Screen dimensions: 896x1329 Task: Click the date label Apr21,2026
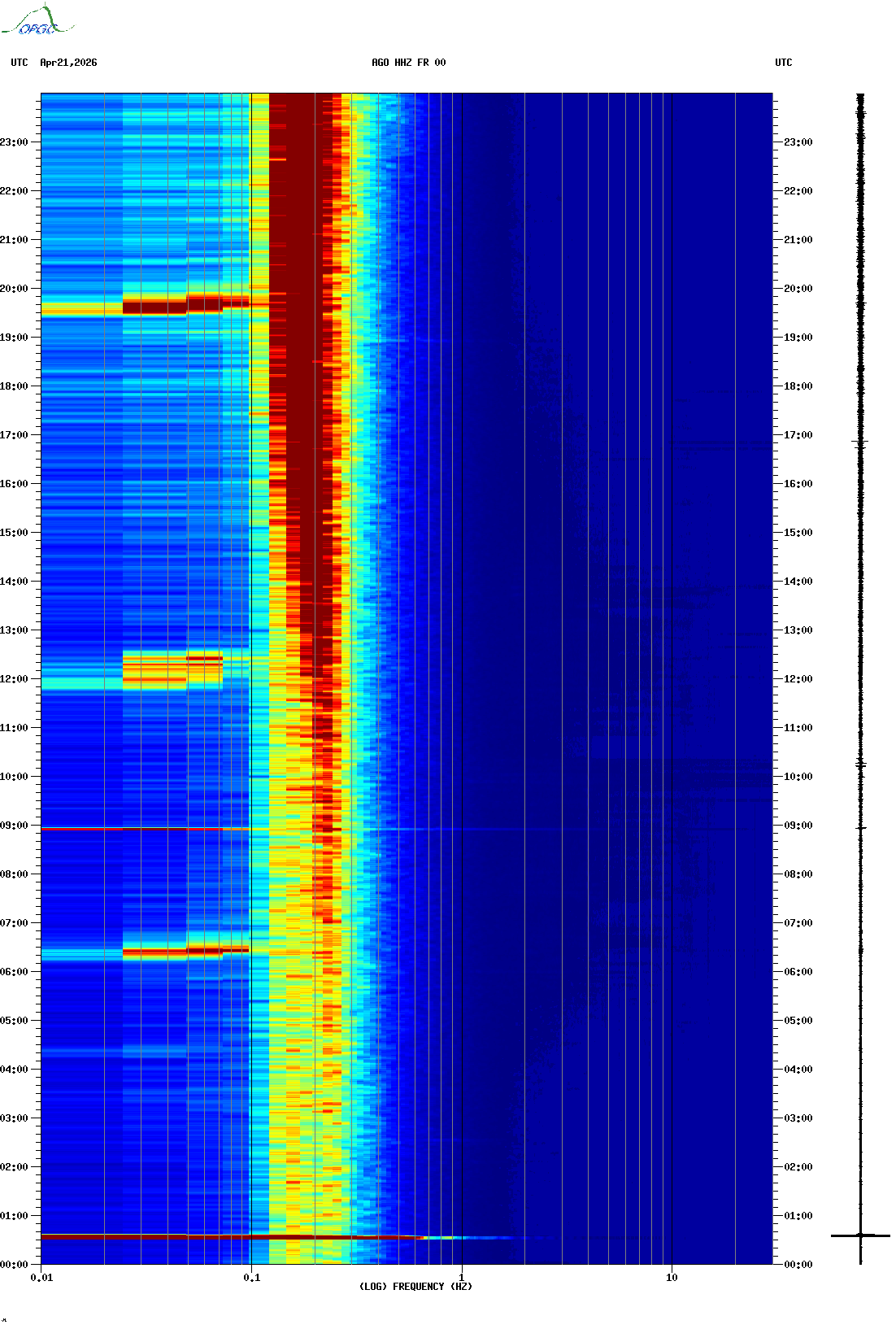(x=68, y=63)
